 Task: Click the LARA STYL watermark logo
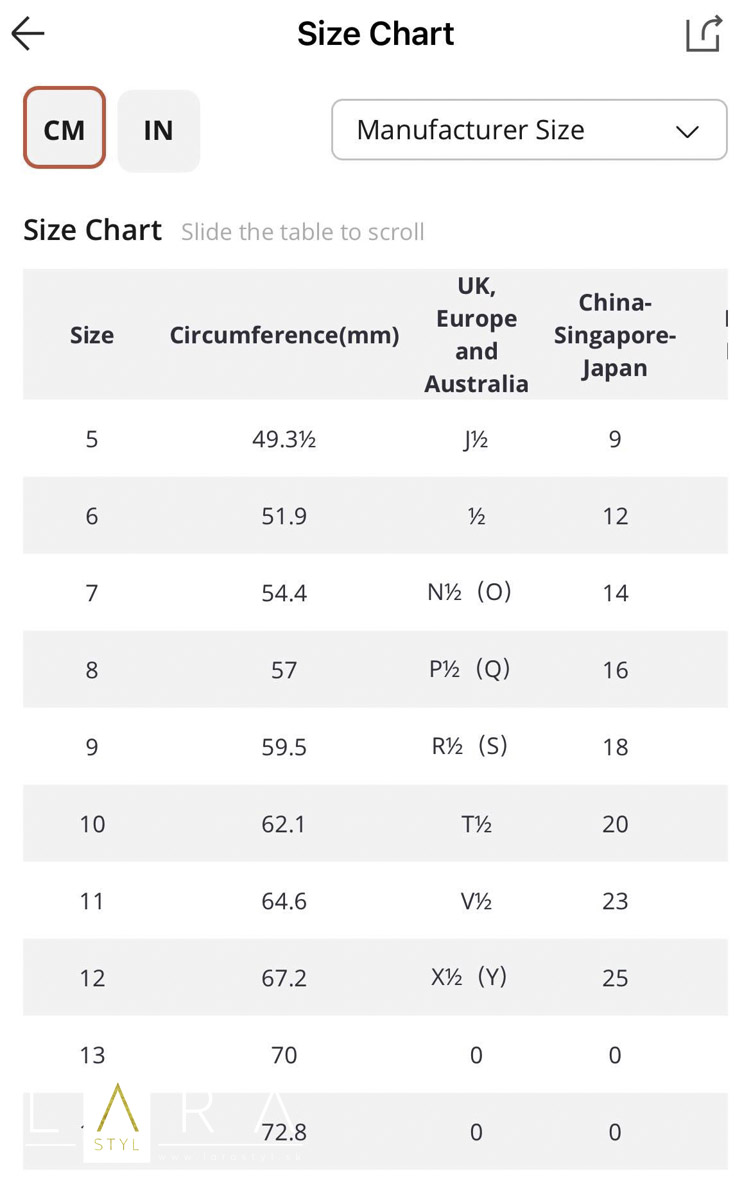point(118,1122)
